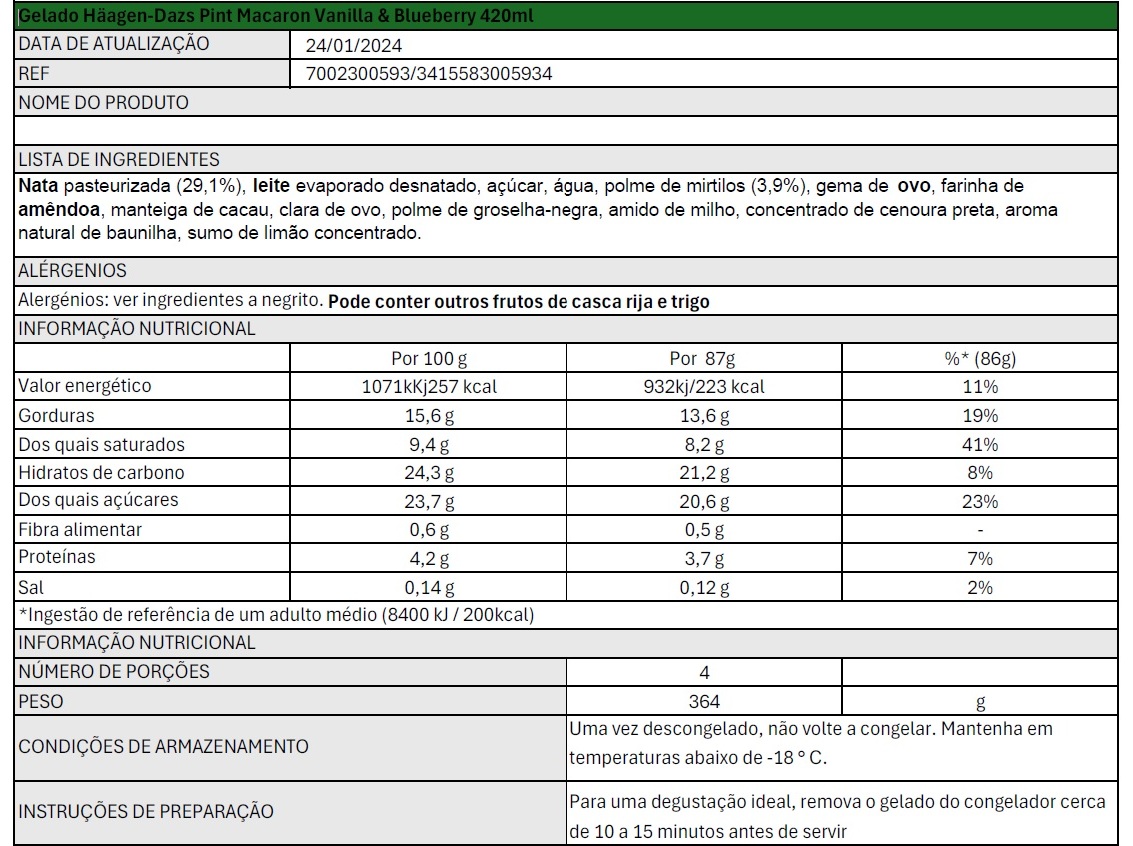Click the date value 24/01/2024
The image size is (1133, 846).
353,46
